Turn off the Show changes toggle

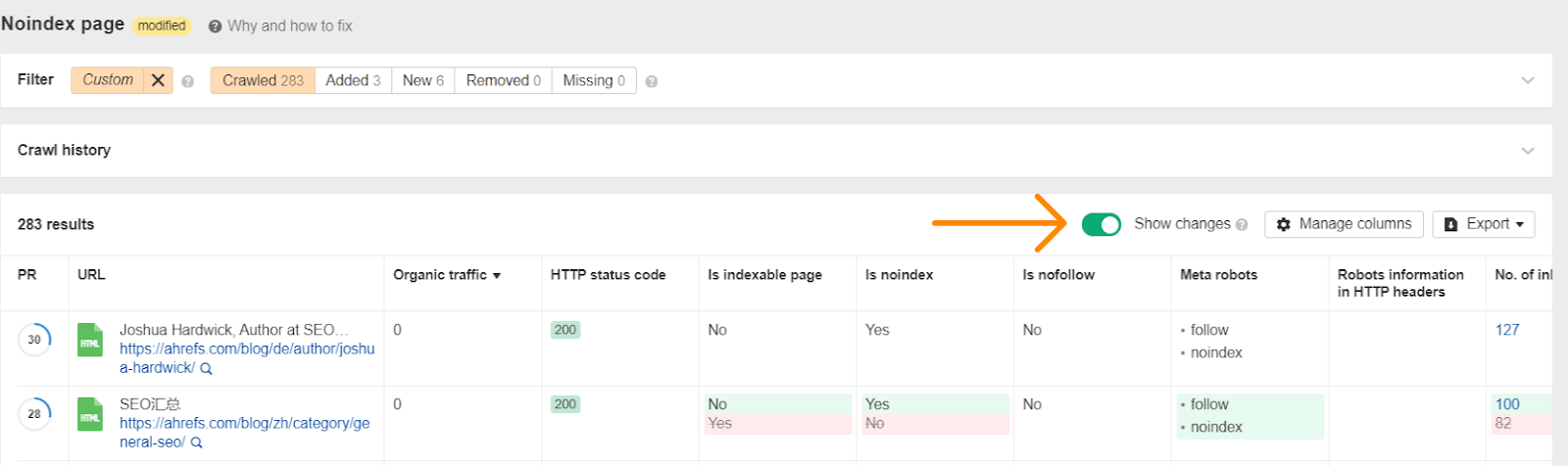(x=1101, y=224)
